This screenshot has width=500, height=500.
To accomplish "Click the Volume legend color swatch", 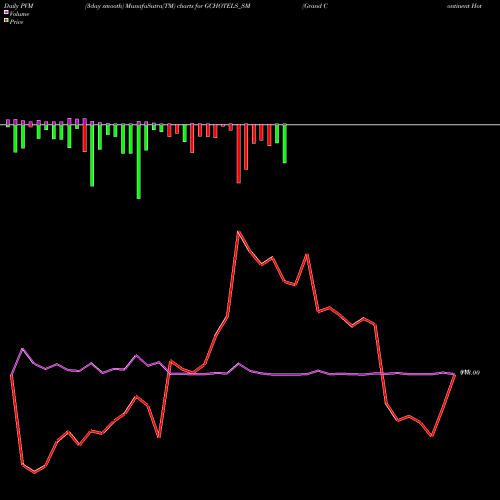I will (x=6, y=13).
